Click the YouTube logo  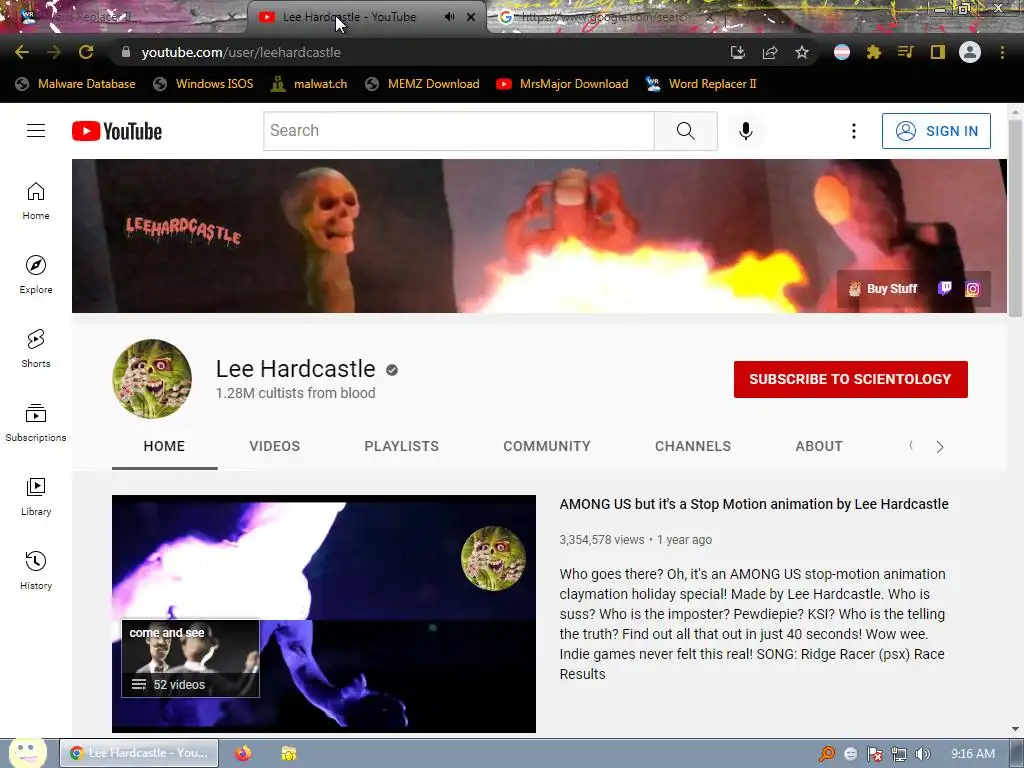(117, 131)
